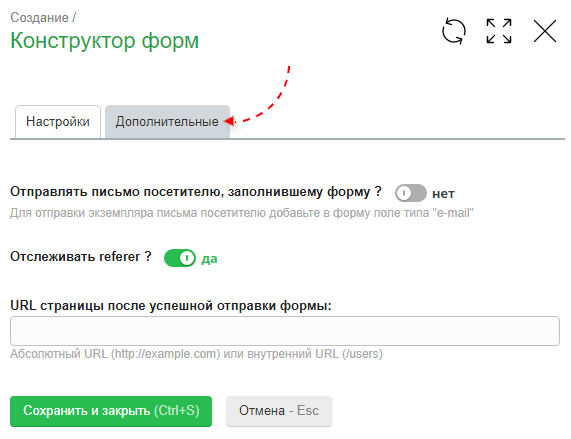Click the 'URL страницы после успешной отправки' label
Screen dimensions: 571x439
pos(171,306)
